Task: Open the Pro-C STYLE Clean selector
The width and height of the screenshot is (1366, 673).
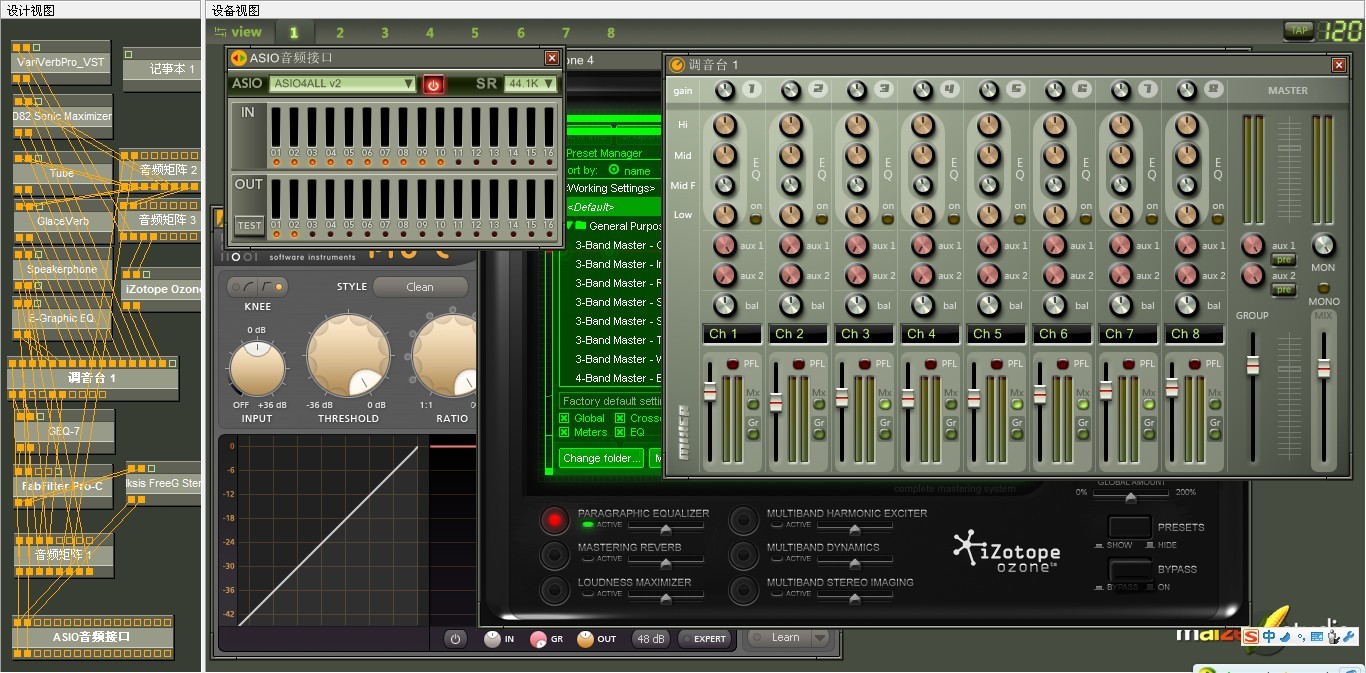Action: coord(420,287)
